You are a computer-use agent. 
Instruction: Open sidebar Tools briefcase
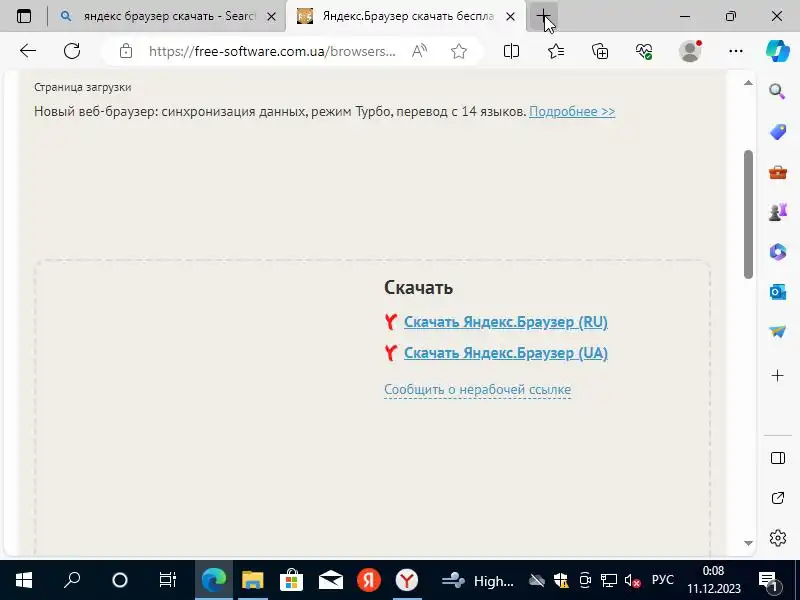point(778,172)
